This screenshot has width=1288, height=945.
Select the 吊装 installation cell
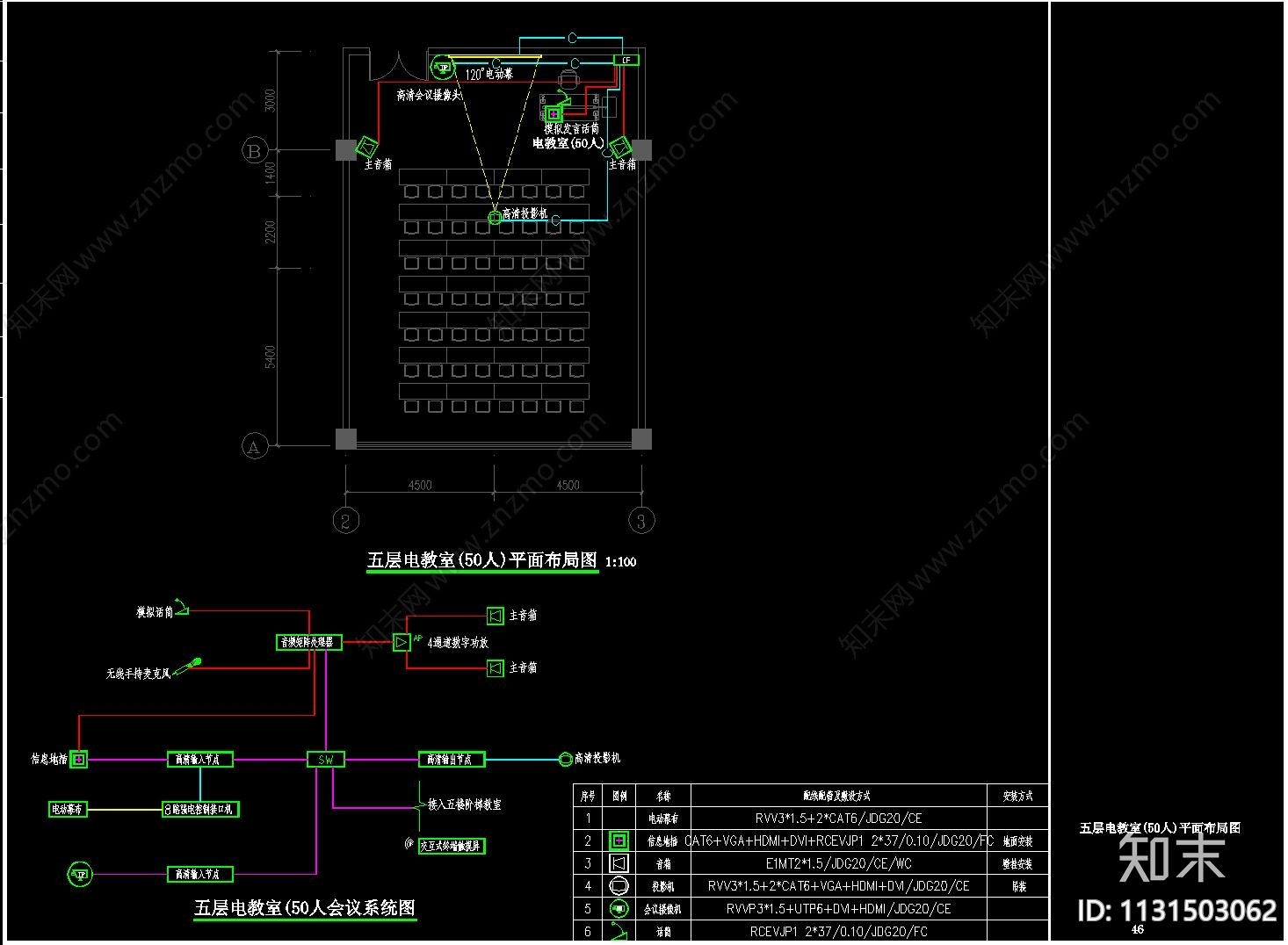(1018, 886)
